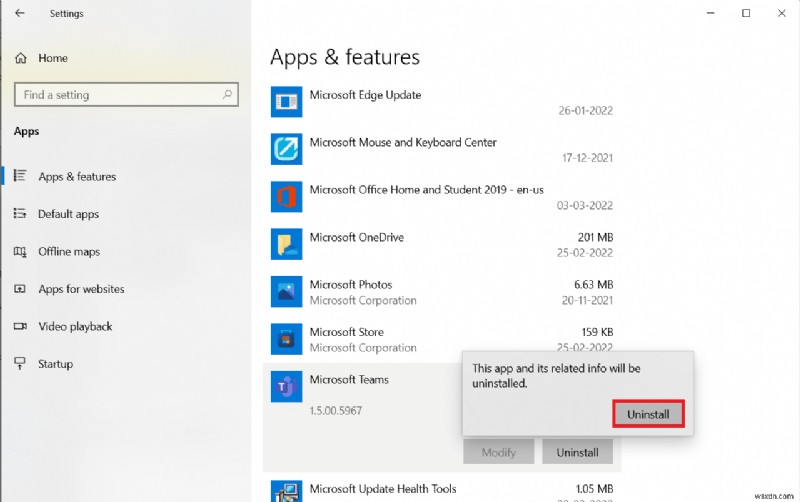
Task: Click the Apps & features list icon
Action: tap(20, 175)
